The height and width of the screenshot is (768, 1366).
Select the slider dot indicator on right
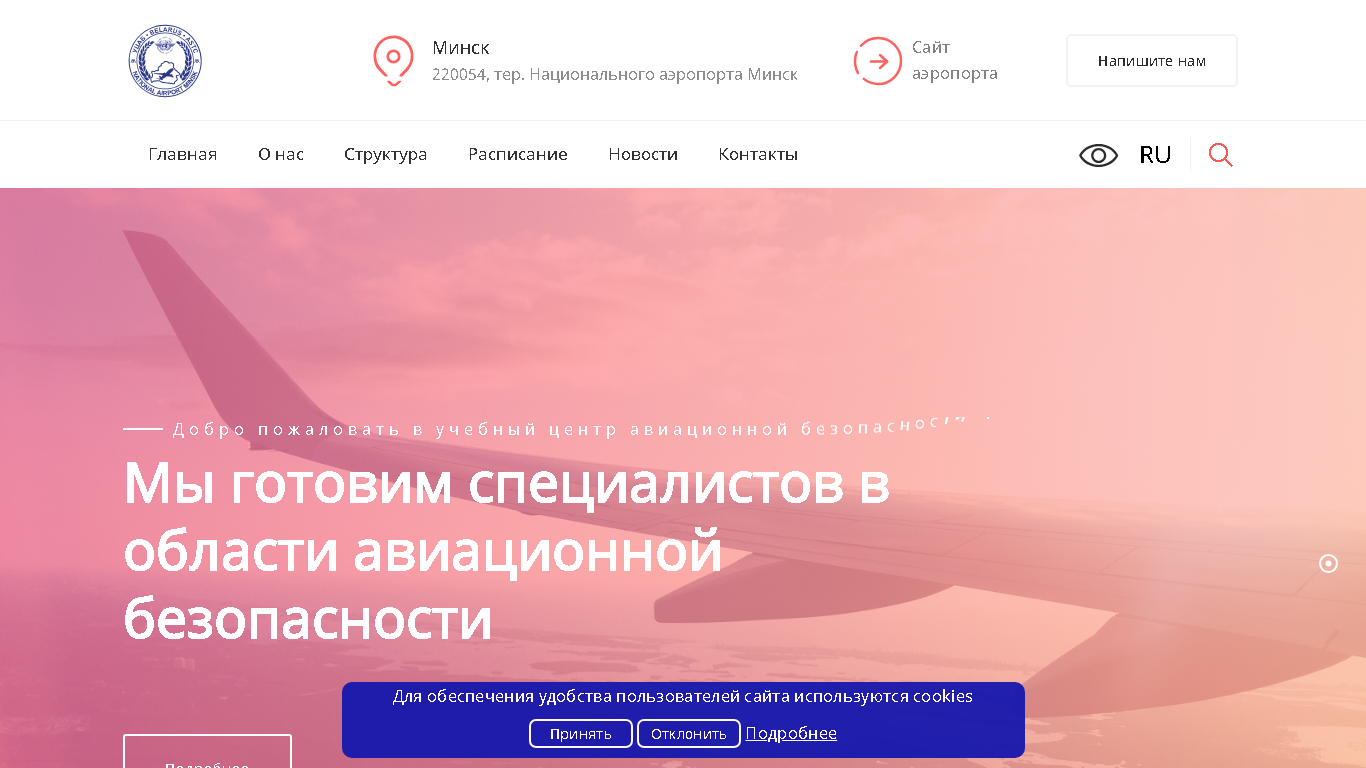coord(1328,564)
